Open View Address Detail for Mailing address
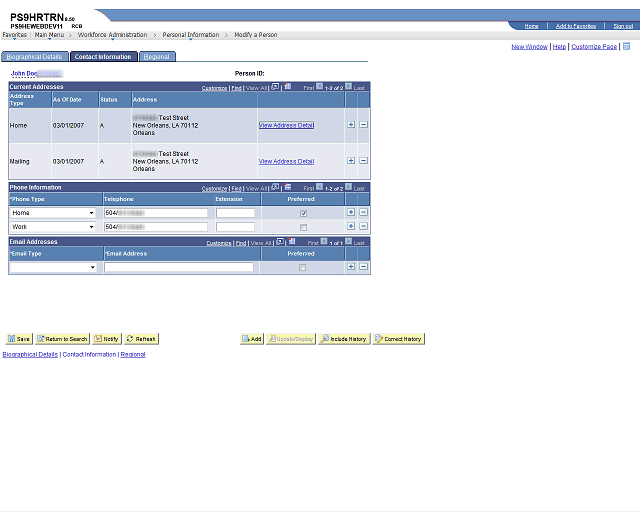 [x=286, y=161]
